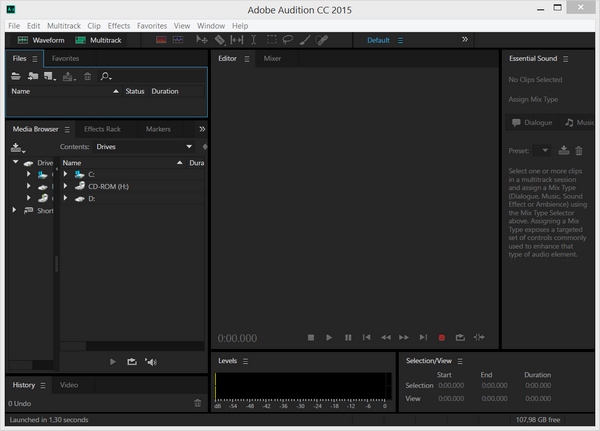Open the Multitrack menu
The height and width of the screenshot is (431, 600).
(x=64, y=26)
